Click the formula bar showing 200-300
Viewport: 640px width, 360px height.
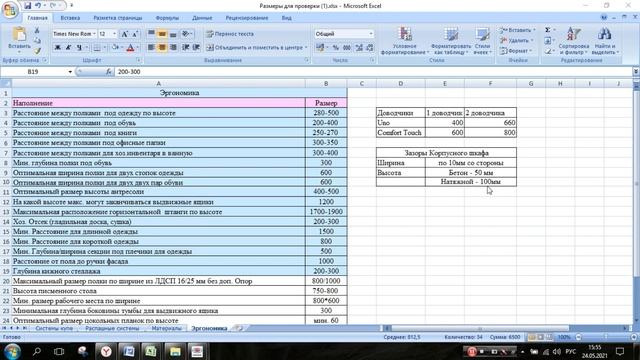(x=373, y=72)
